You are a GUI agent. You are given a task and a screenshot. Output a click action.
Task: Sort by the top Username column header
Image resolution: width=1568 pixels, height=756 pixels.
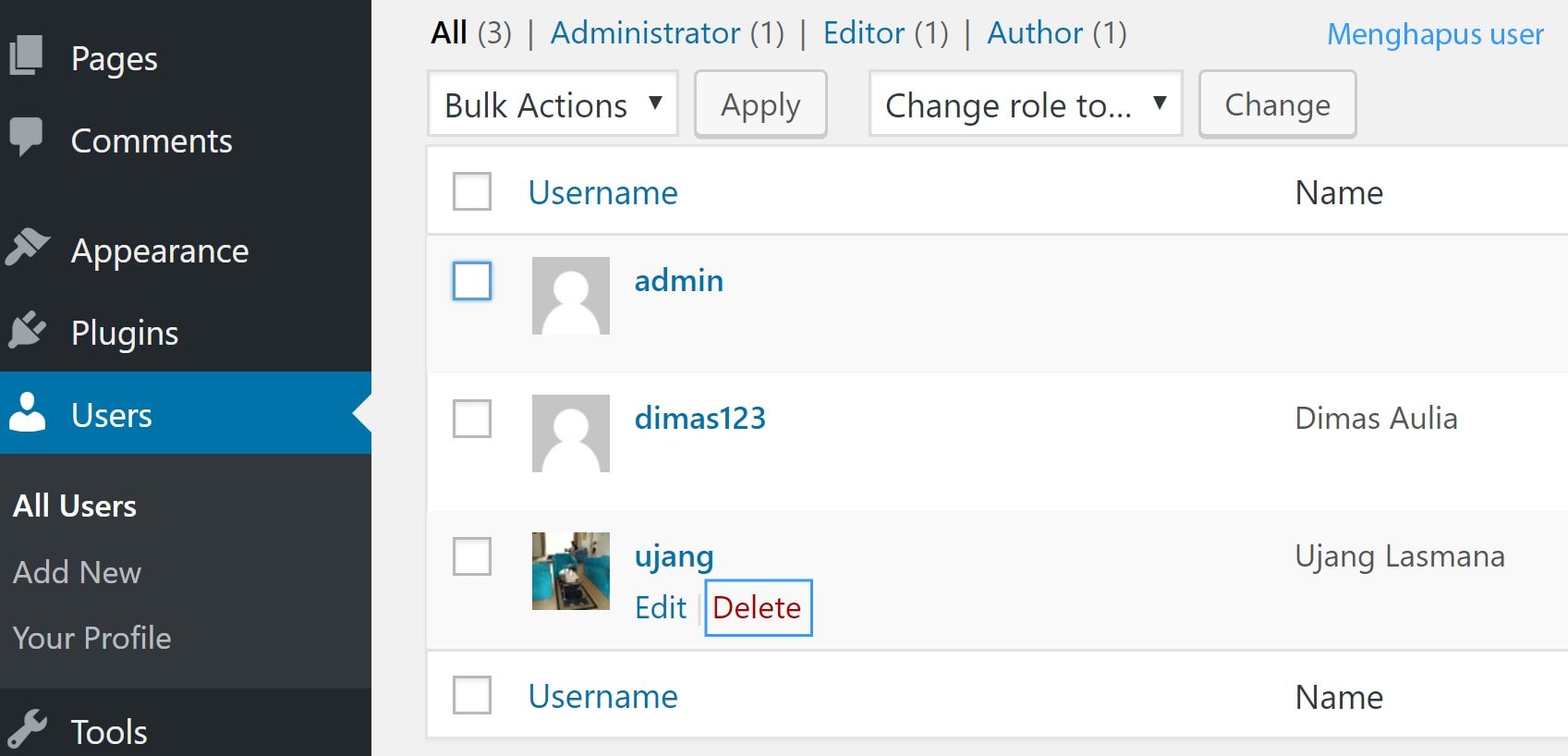click(x=602, y=192)
